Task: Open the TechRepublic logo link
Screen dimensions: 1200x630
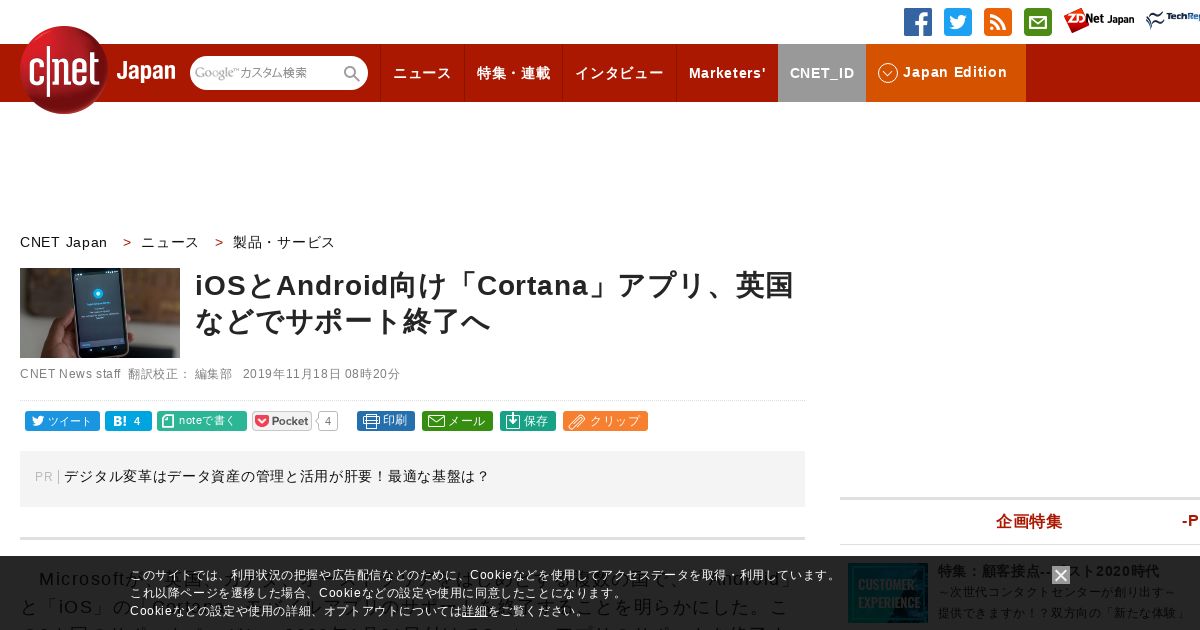Action: pyautogui.click(x=1173, y=20)
